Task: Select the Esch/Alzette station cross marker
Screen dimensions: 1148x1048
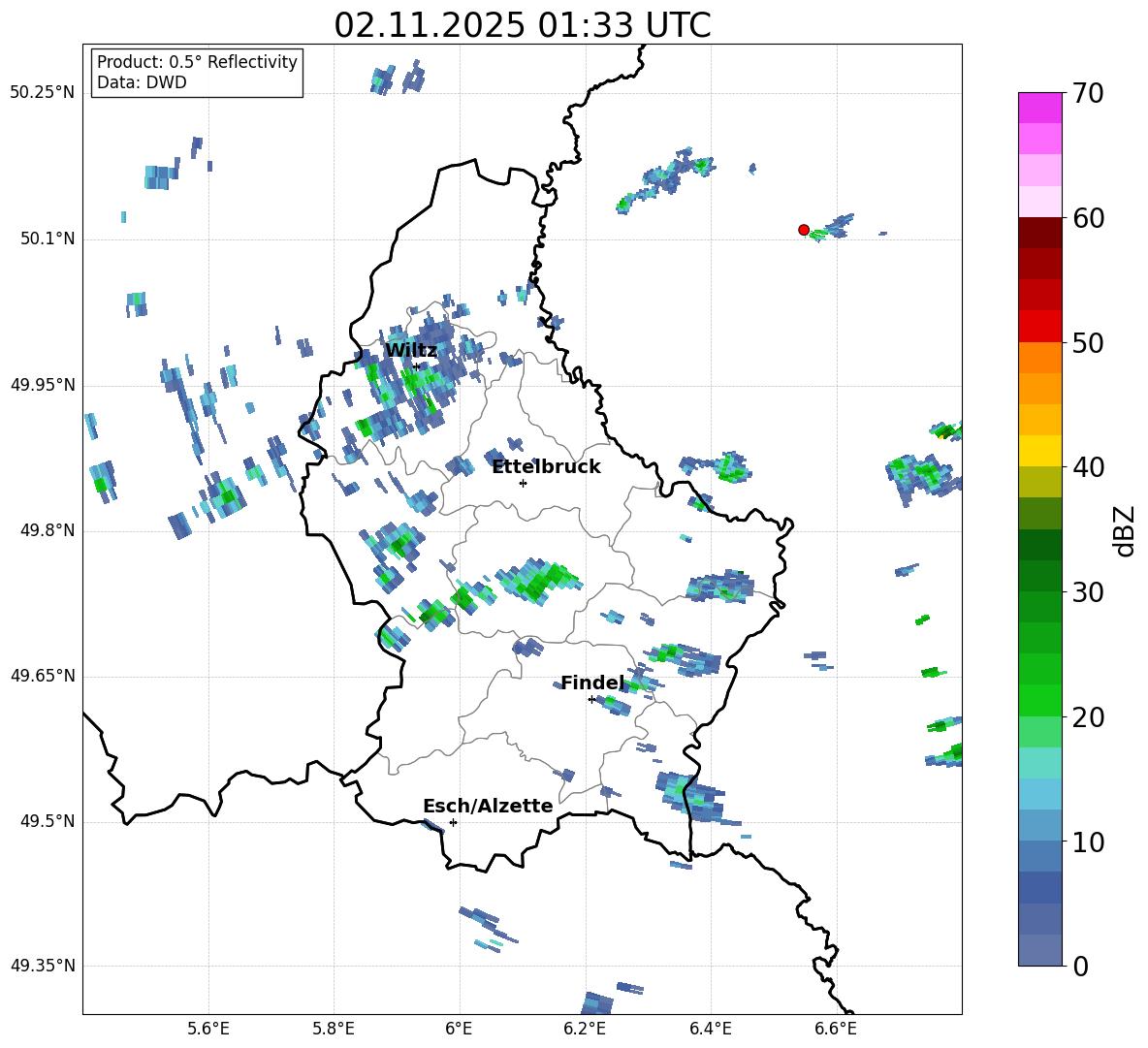Action: coord(453,822)
